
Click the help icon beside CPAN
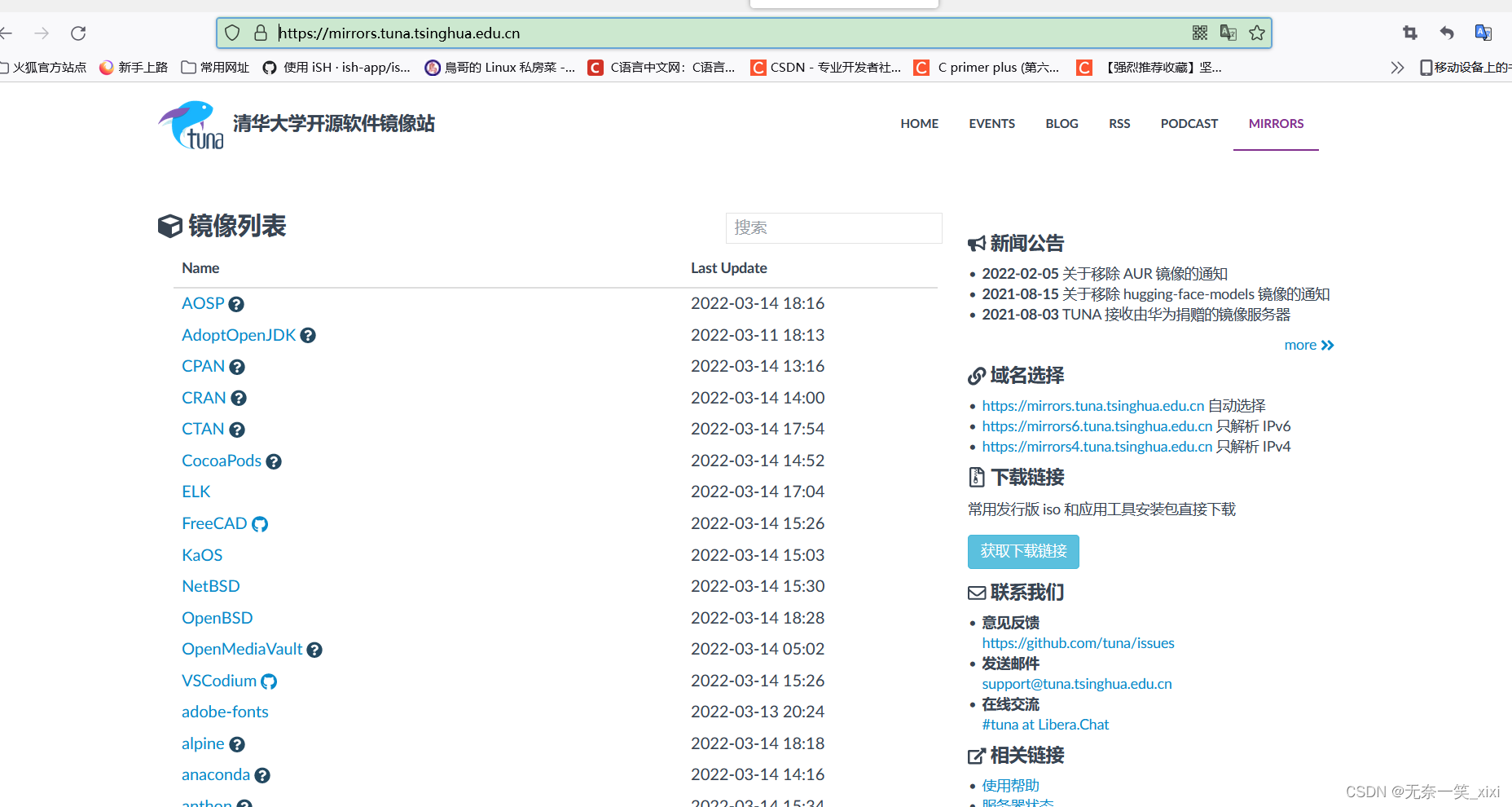tap(237, 367)
